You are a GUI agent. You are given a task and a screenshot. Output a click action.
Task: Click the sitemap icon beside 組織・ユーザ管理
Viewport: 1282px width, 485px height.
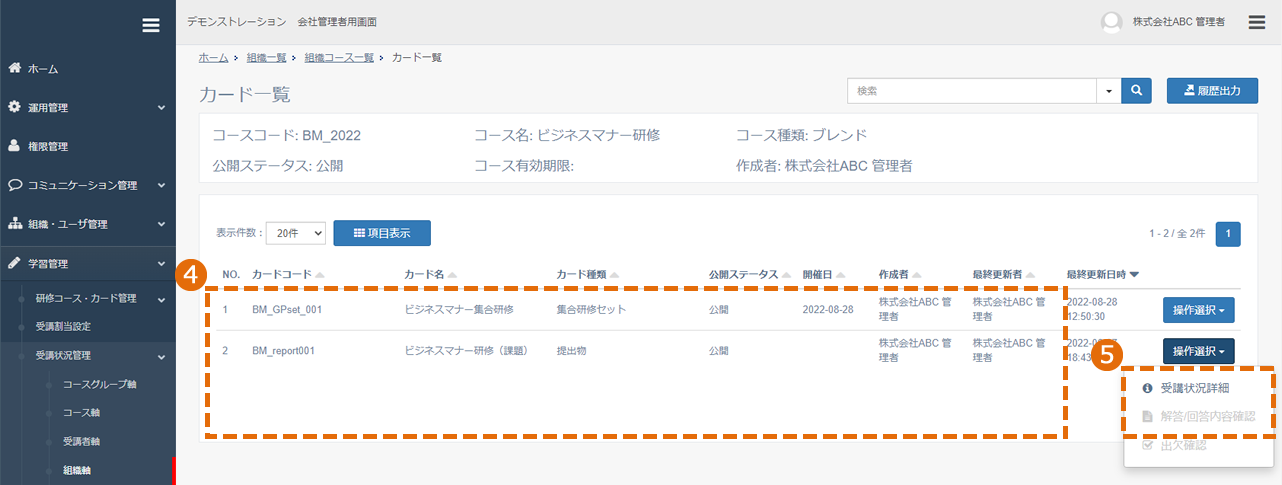coord(15,224)
